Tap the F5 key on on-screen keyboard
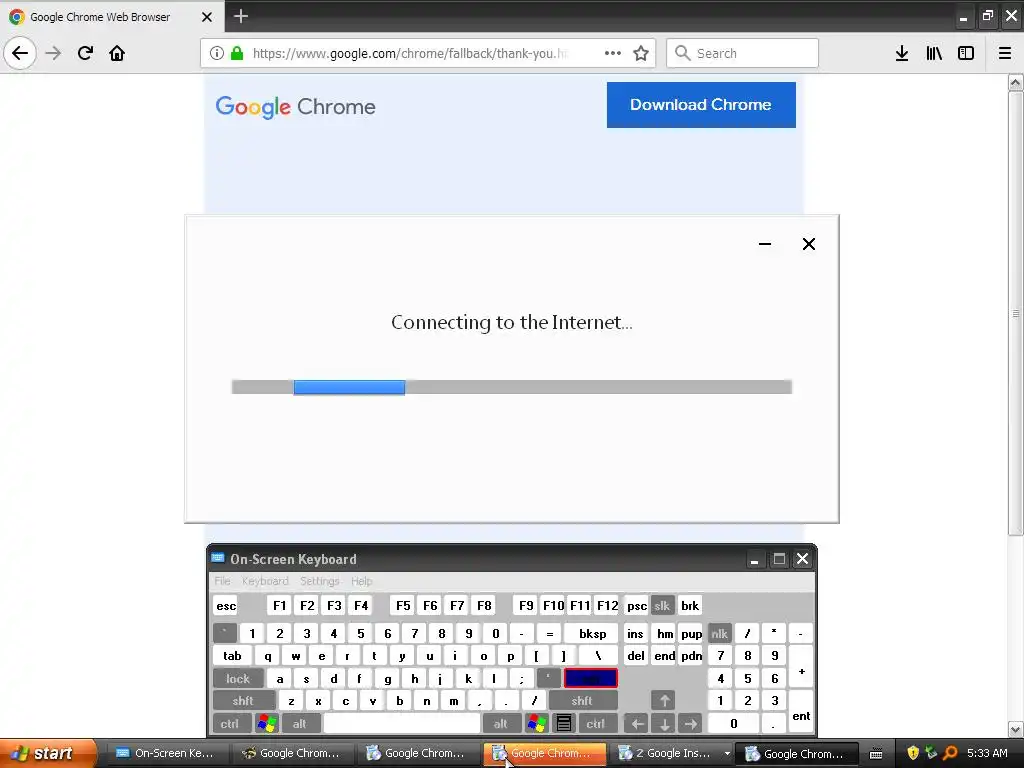 (403, 605)
